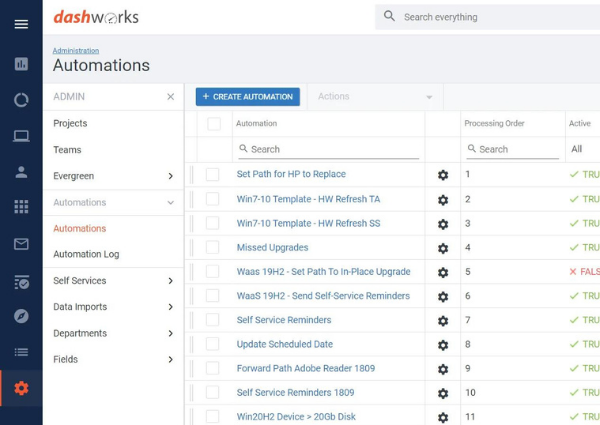The image size is (600, 425).
Task: Tick checkbox for Waas 19H2 - Set Path To In-Place Upgrade
Action: tap(212, 272)
